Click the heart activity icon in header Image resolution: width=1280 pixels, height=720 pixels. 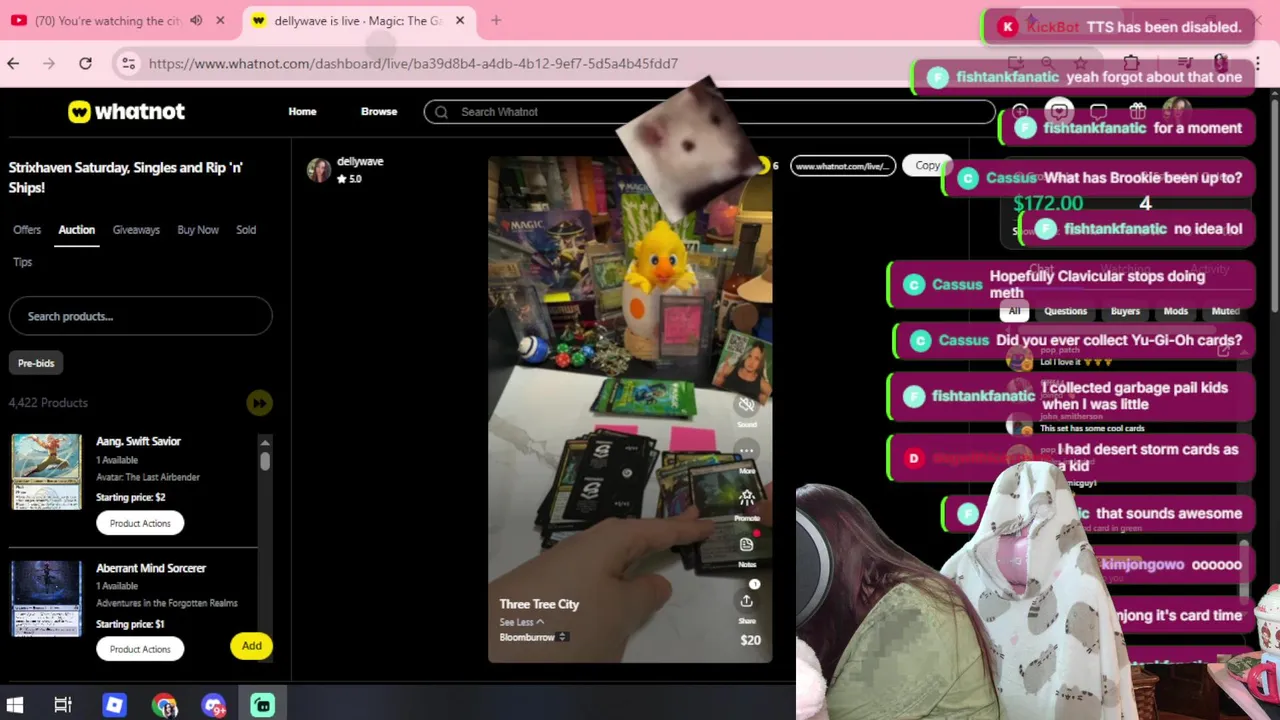coord(1059,112)
